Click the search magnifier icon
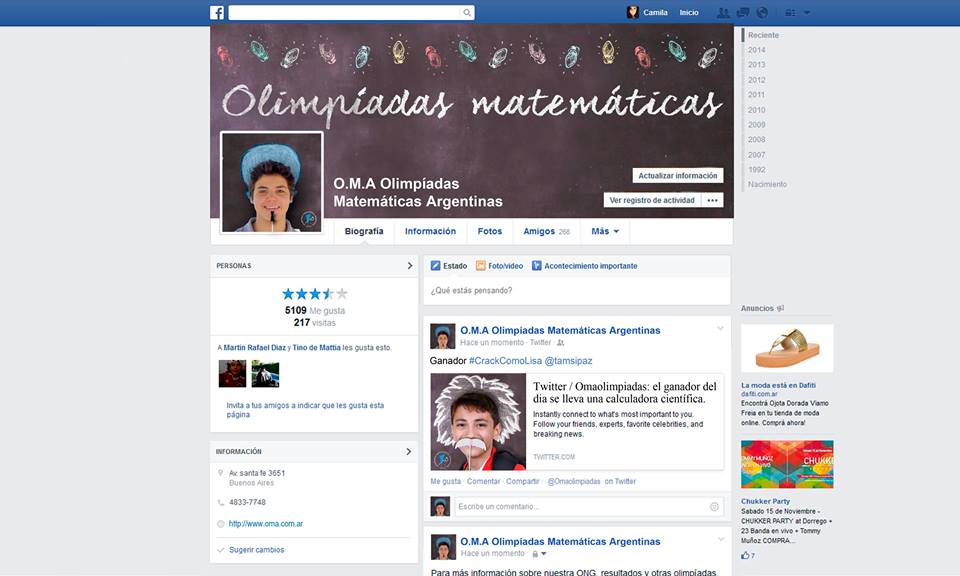 point(467,12)
